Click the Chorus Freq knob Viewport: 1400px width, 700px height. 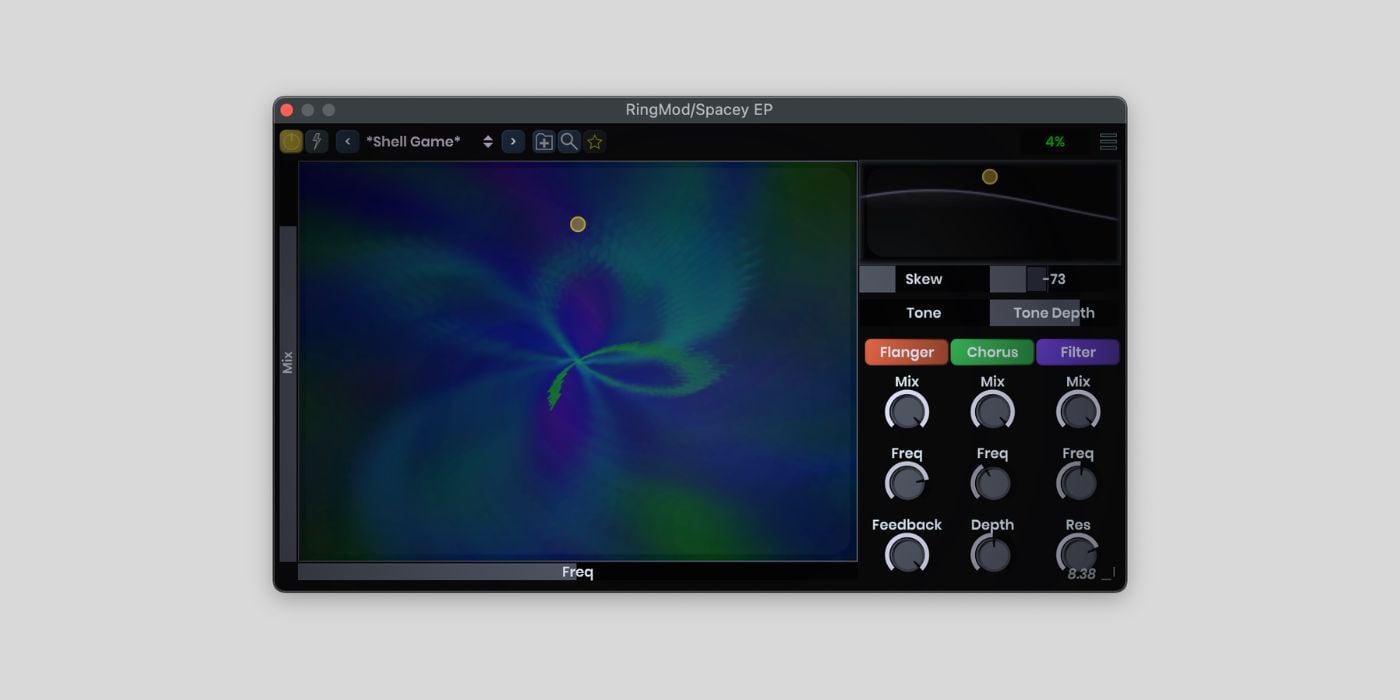(x=993, y=483)
